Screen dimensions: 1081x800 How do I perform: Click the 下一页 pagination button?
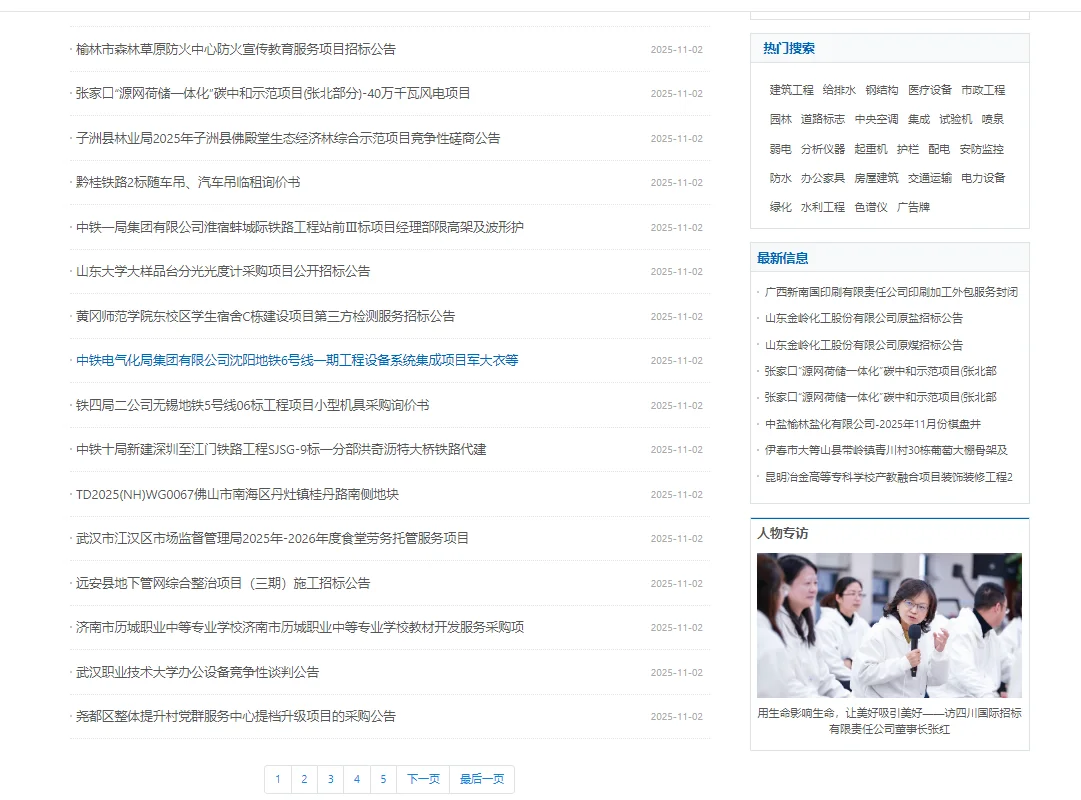coord(422,779)
